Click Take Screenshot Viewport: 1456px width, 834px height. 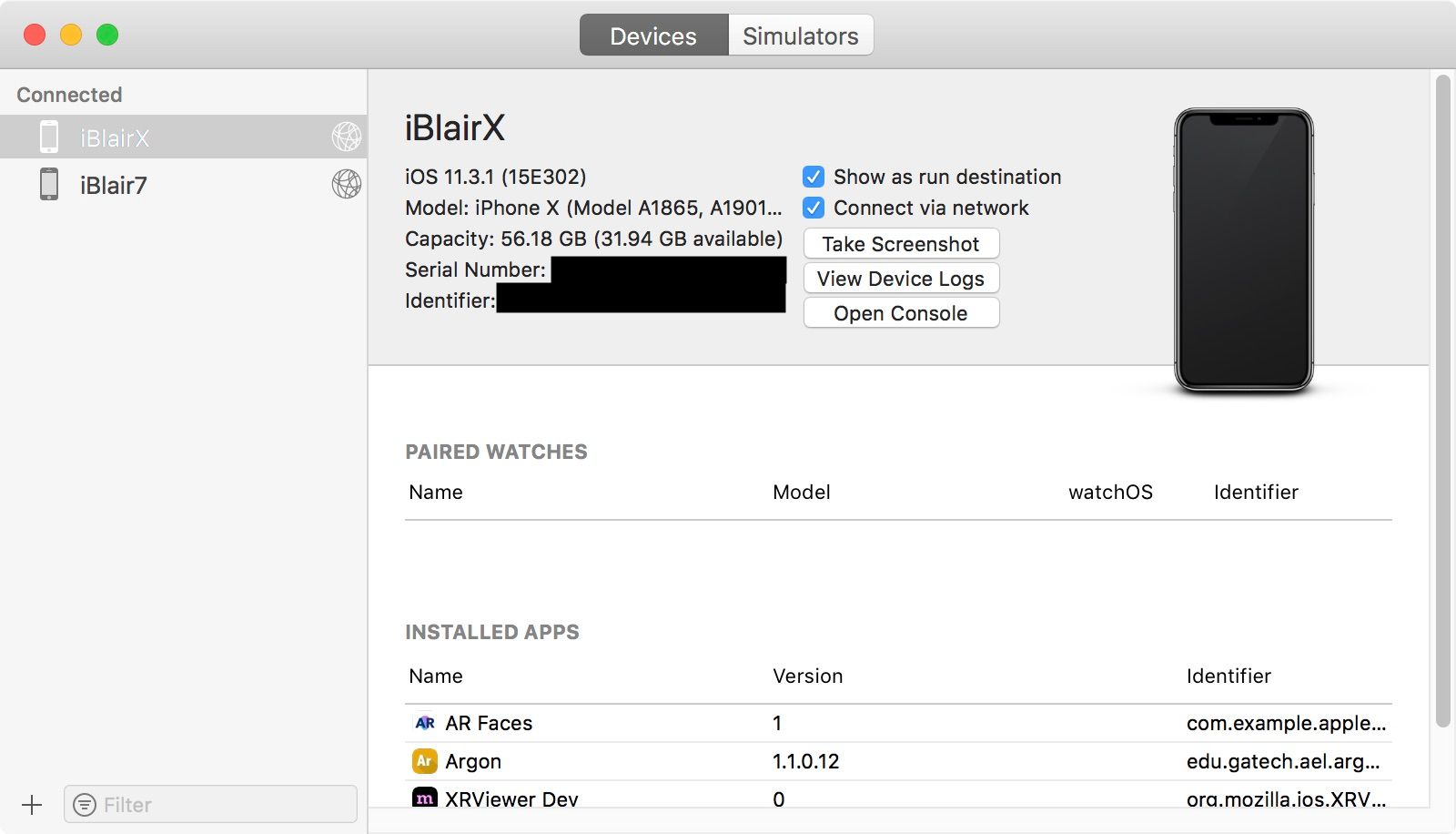point(900,243)
